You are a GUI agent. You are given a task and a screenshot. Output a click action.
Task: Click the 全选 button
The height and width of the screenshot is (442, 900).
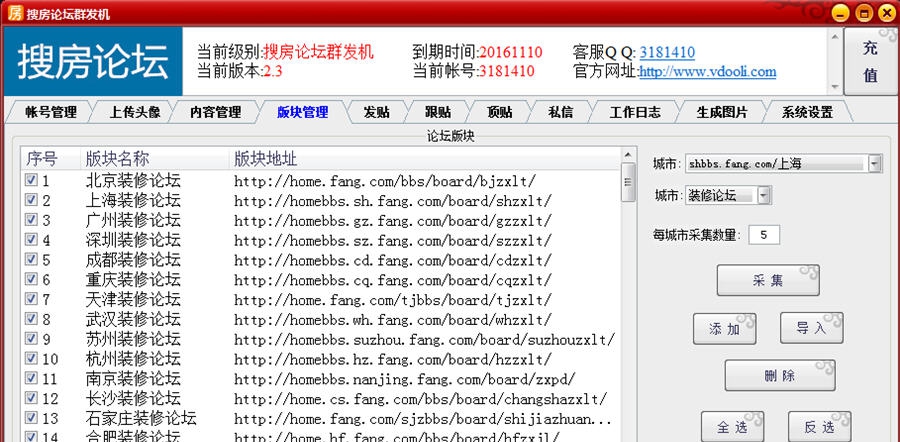point(732,427)
